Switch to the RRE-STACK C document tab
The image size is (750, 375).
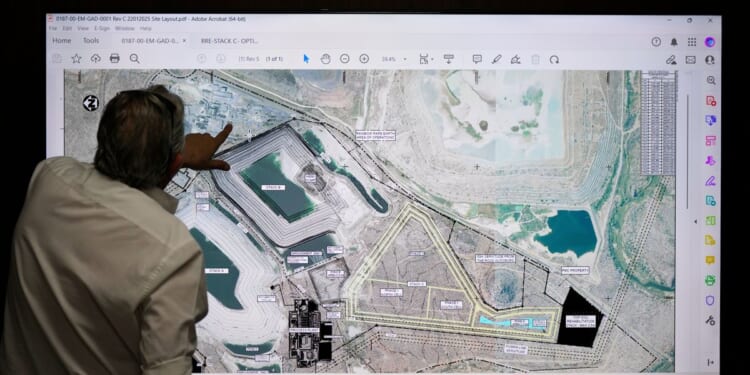click(x=229, y=41)
